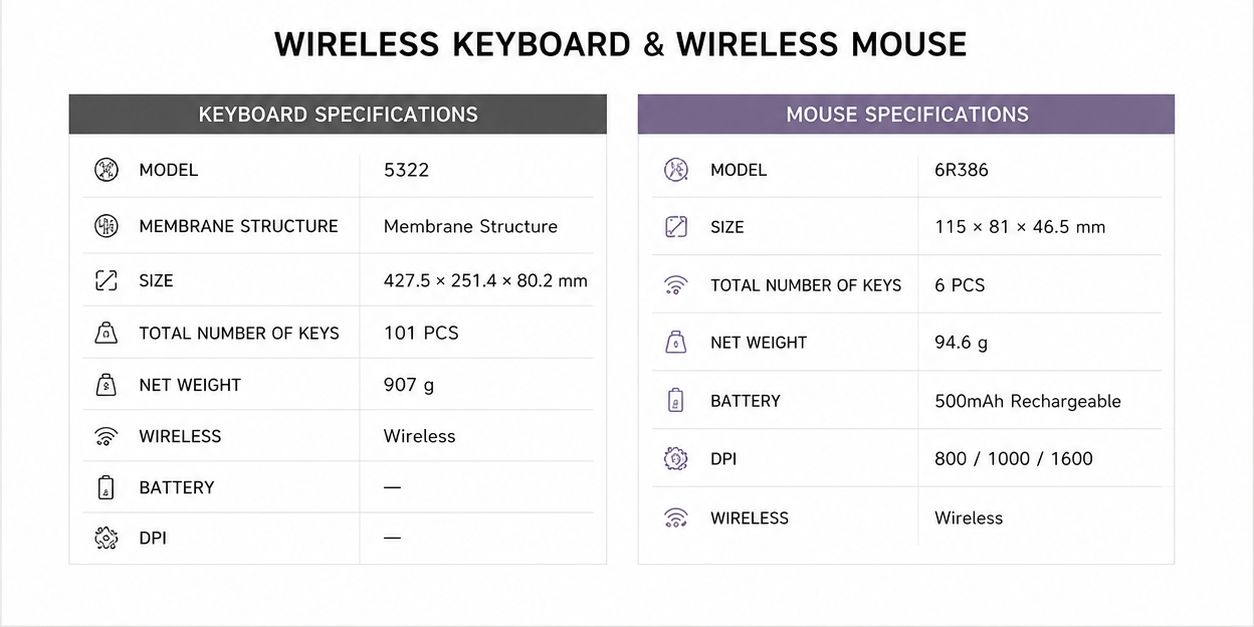Click the keyboard BATTERY icon
Image resolution: width=1254 pixels, height=627 pixels.
coord(106,487)
